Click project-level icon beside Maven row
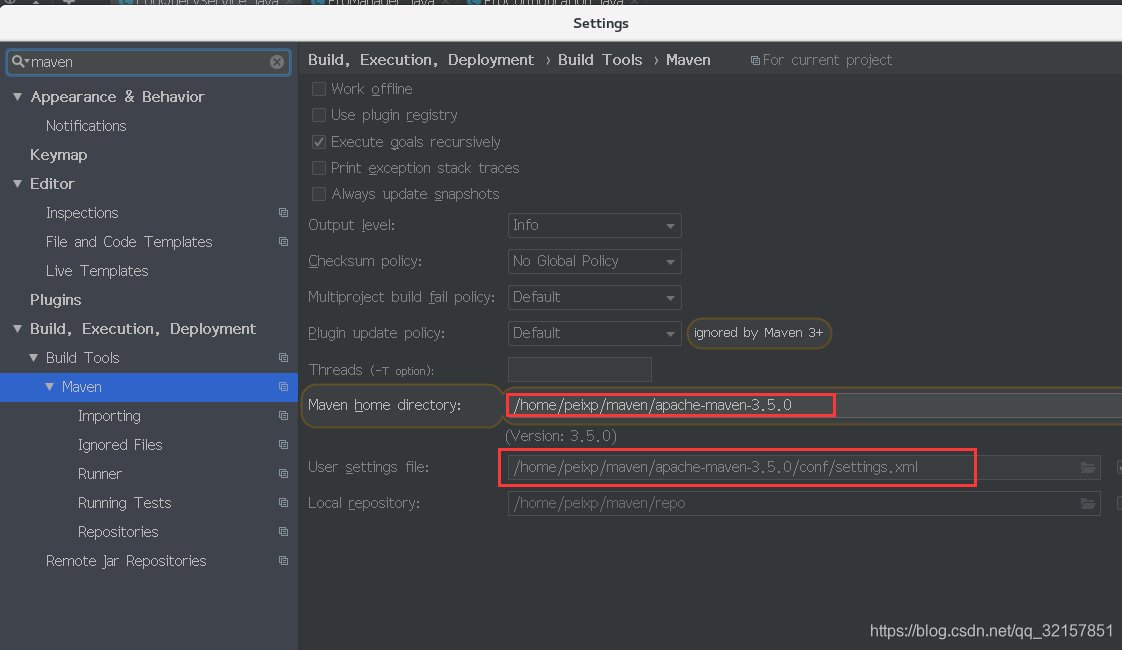This screenshot has width=1122, height=650. pos(283,387)
